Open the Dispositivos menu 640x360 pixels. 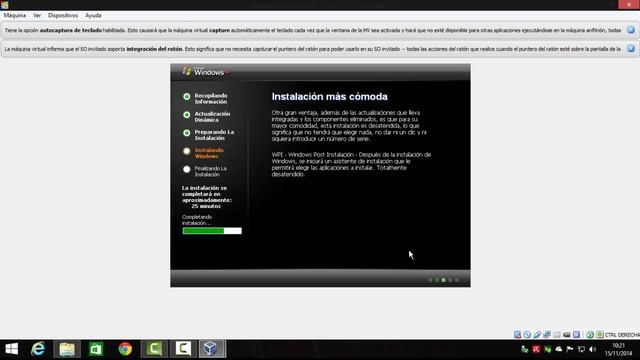63,16
